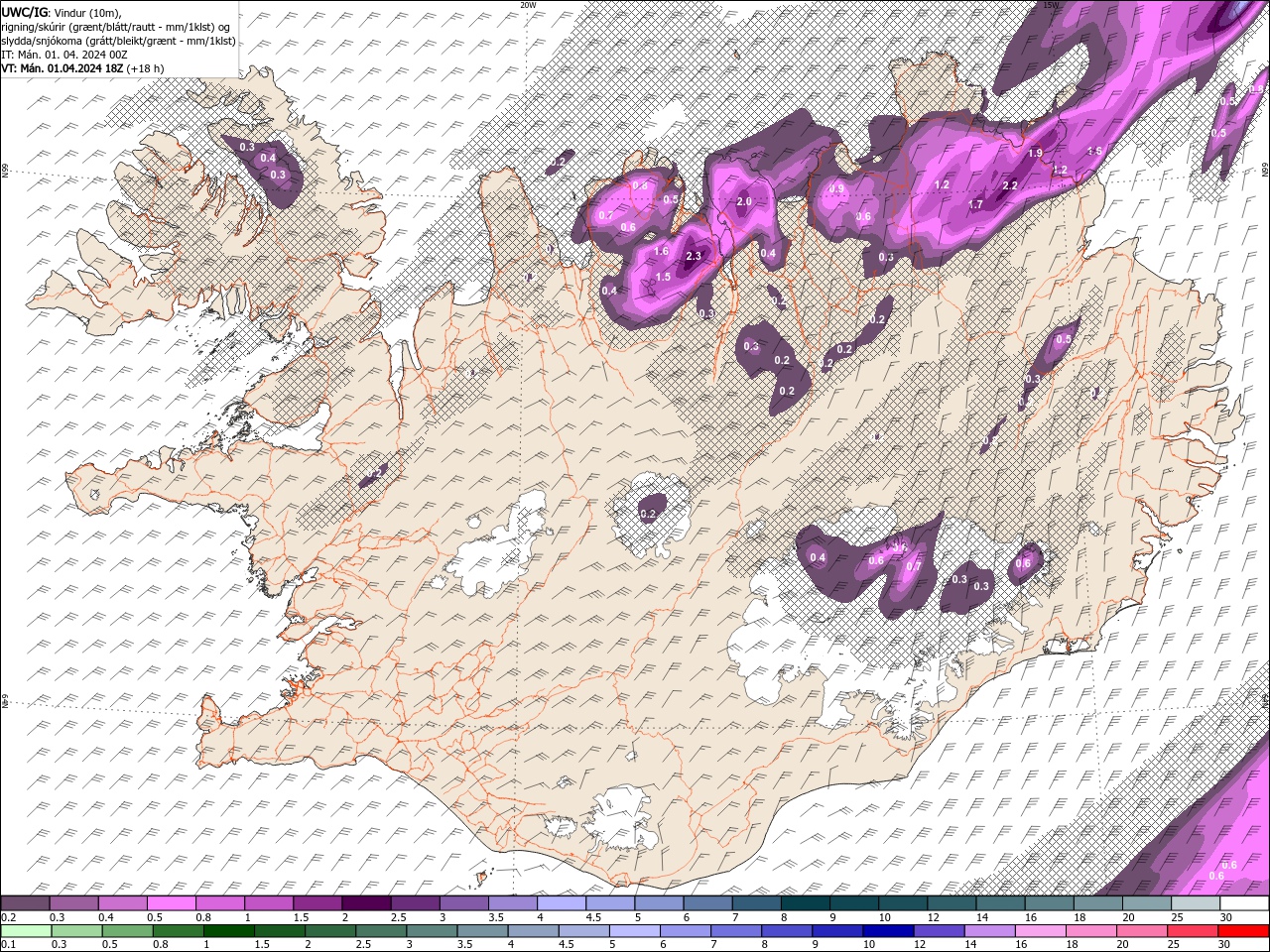Select bottom-row green swatch between 0.5 and 0.8
1270x952 pixels.
click(x=127, y=931)
